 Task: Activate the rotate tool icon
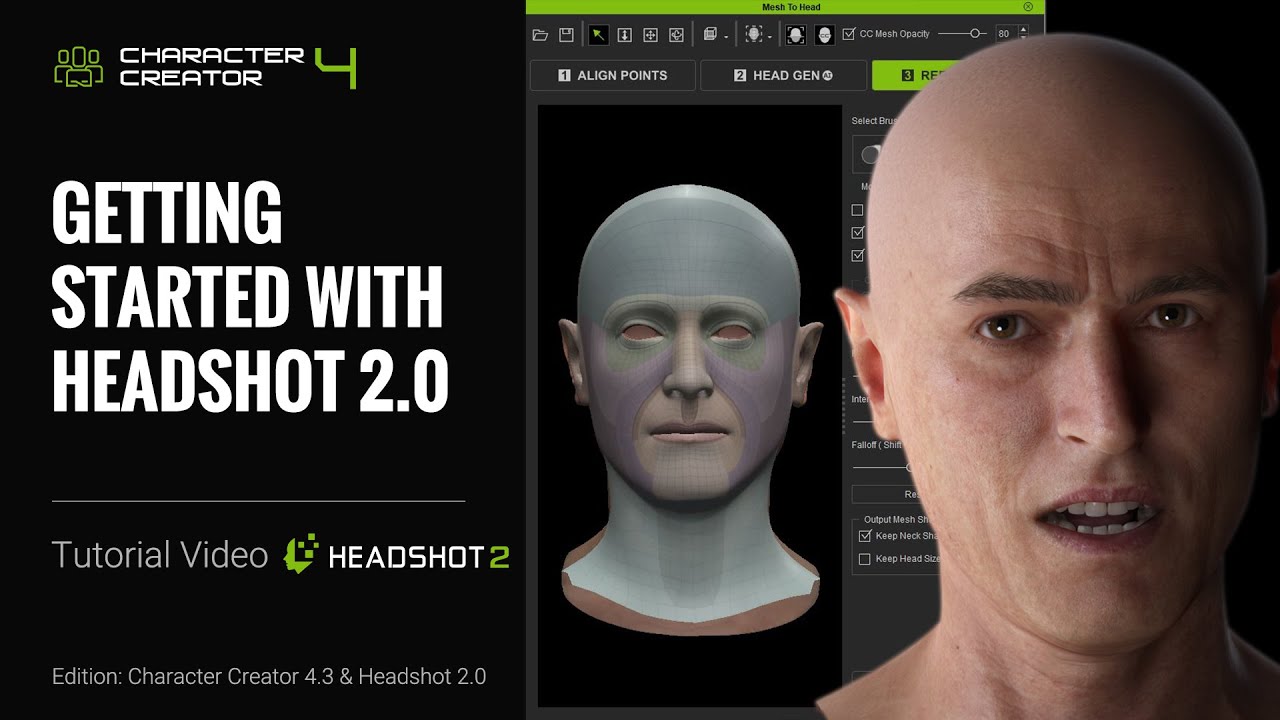tap(676, 35)
